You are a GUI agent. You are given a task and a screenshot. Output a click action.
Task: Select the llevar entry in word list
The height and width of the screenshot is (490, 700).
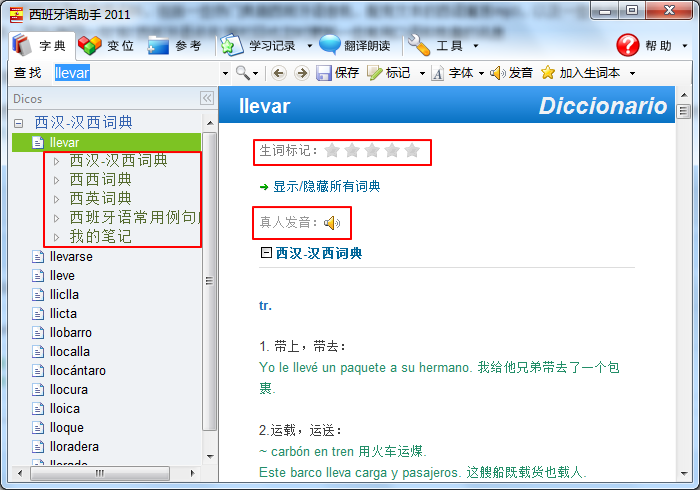(106, 142)
